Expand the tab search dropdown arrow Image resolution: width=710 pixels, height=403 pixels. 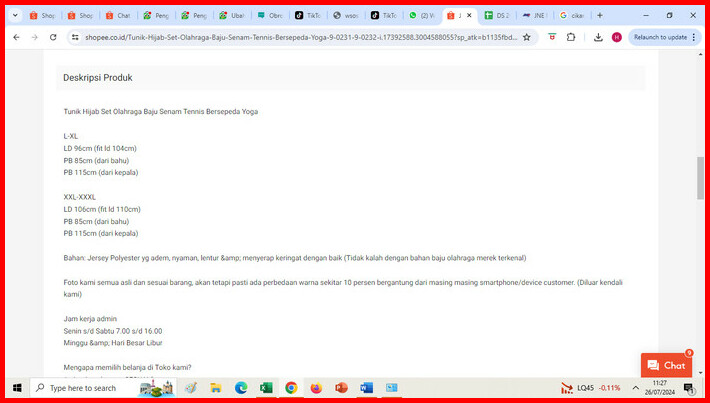click(14, 15)
